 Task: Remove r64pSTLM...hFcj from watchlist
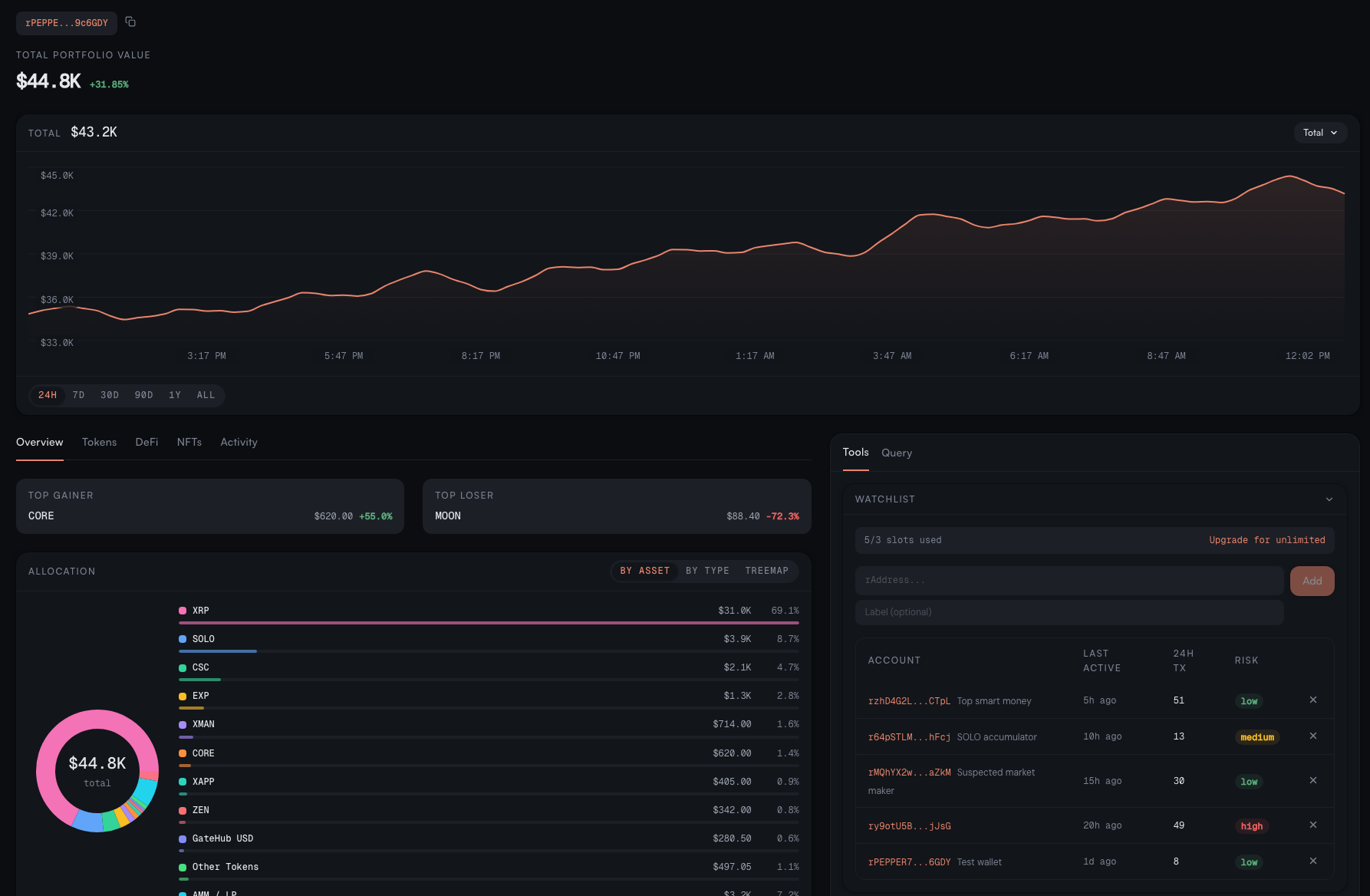pos(1313,736)
